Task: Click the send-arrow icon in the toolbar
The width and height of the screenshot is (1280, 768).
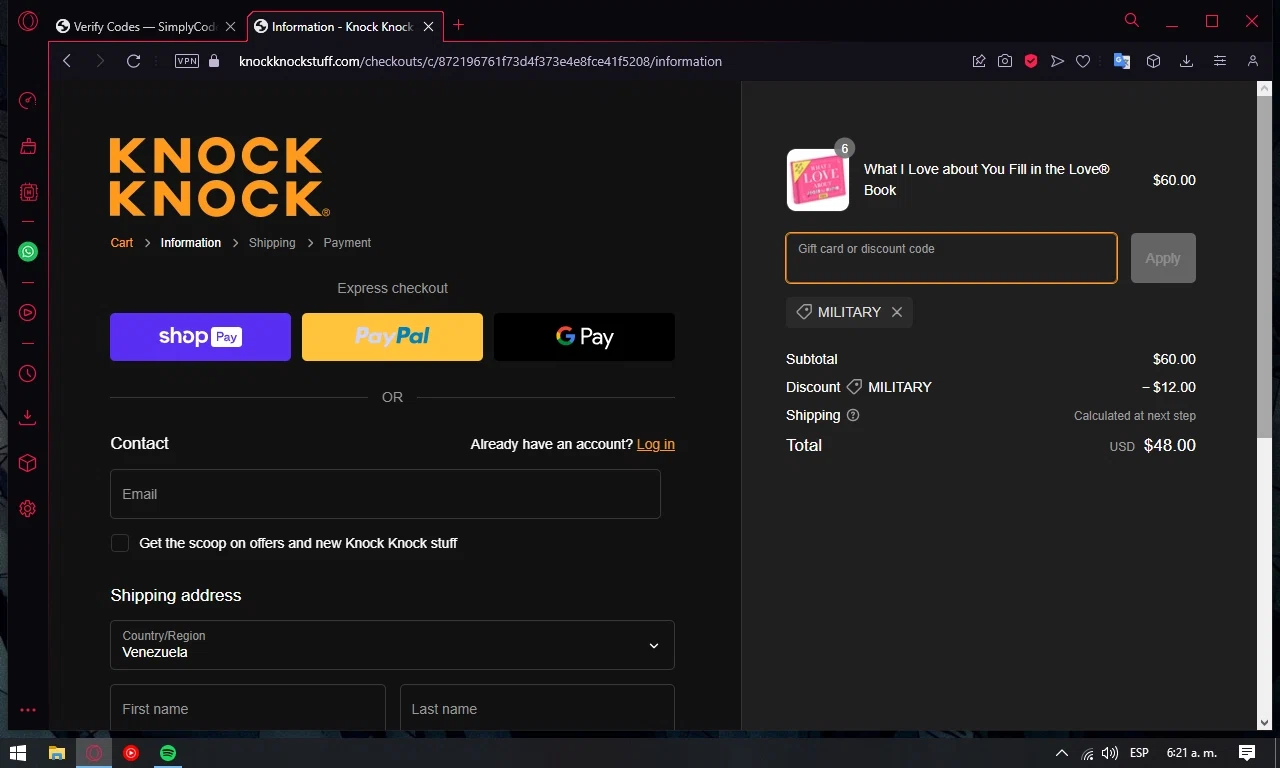Action: click(x=1057, y=61)
